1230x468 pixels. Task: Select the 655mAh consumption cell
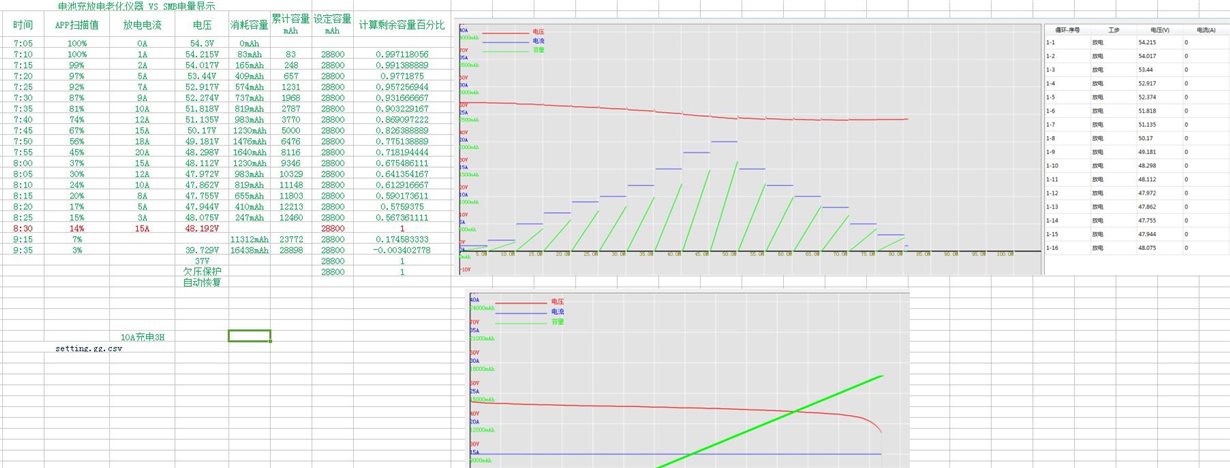[x=249, y=195]
